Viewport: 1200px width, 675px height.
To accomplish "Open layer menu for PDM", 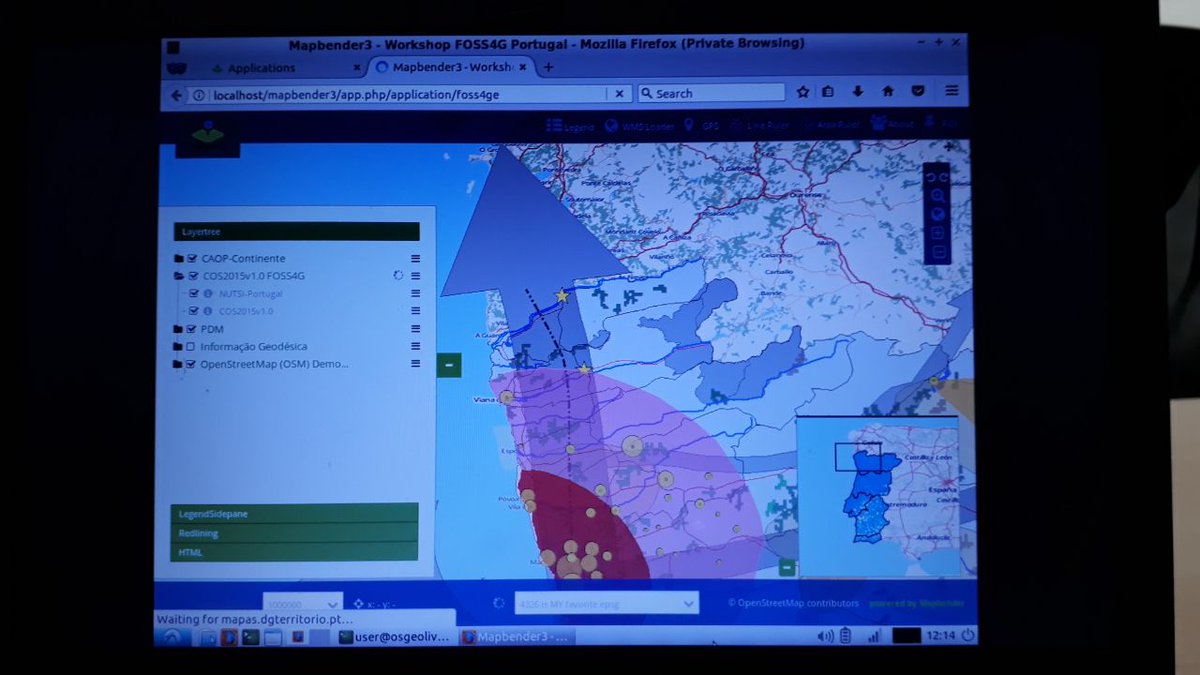I will click(x=415, y=328).
